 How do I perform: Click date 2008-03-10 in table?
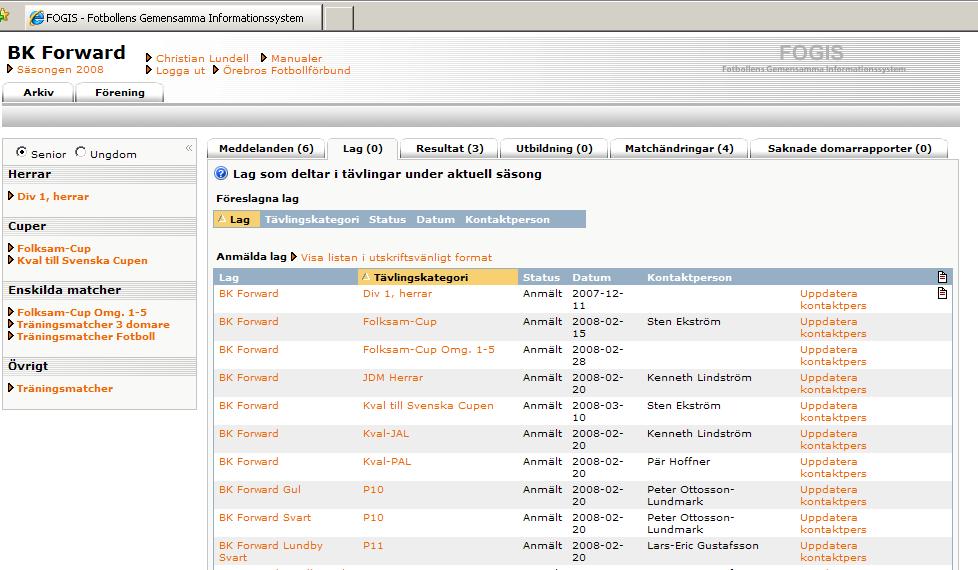click(598, 412)
